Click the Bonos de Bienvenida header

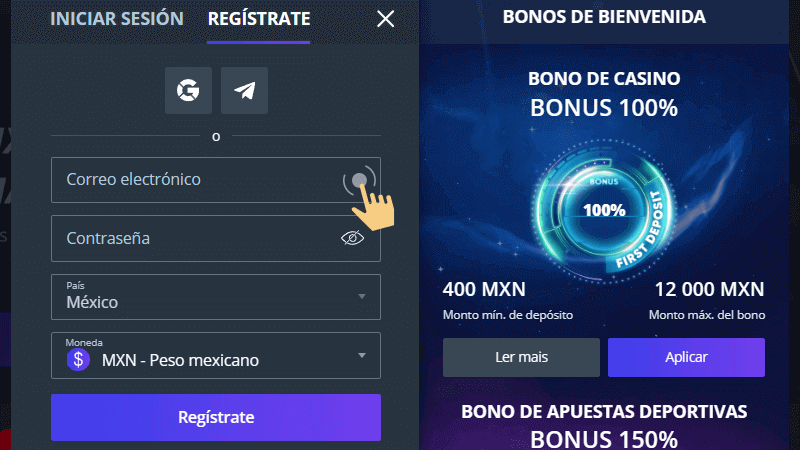click(x=604, y=17)
